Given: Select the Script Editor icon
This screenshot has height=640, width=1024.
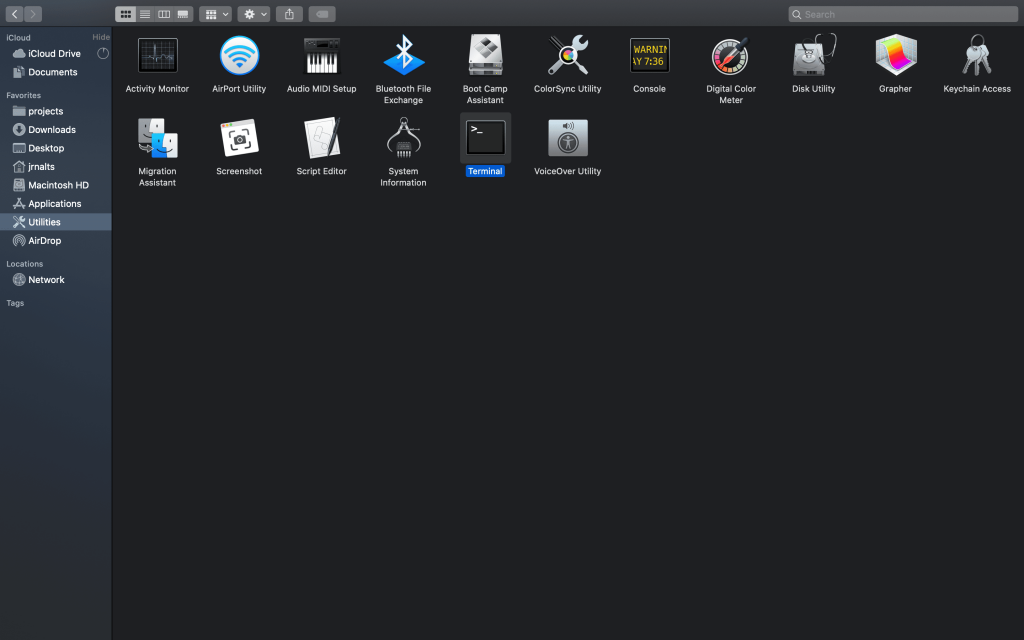Looking at the screenshot, I should point(321,138).
